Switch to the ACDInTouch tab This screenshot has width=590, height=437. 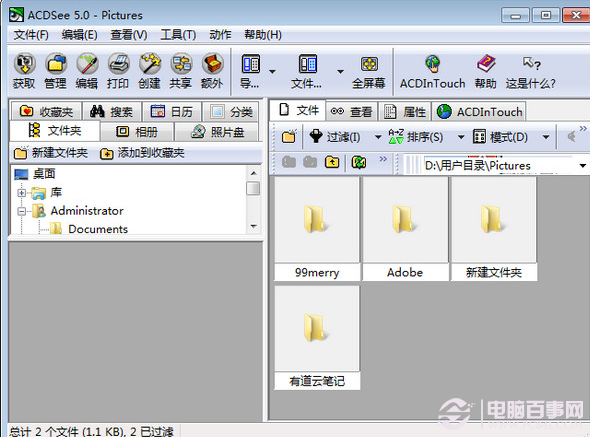click(479, 111)
